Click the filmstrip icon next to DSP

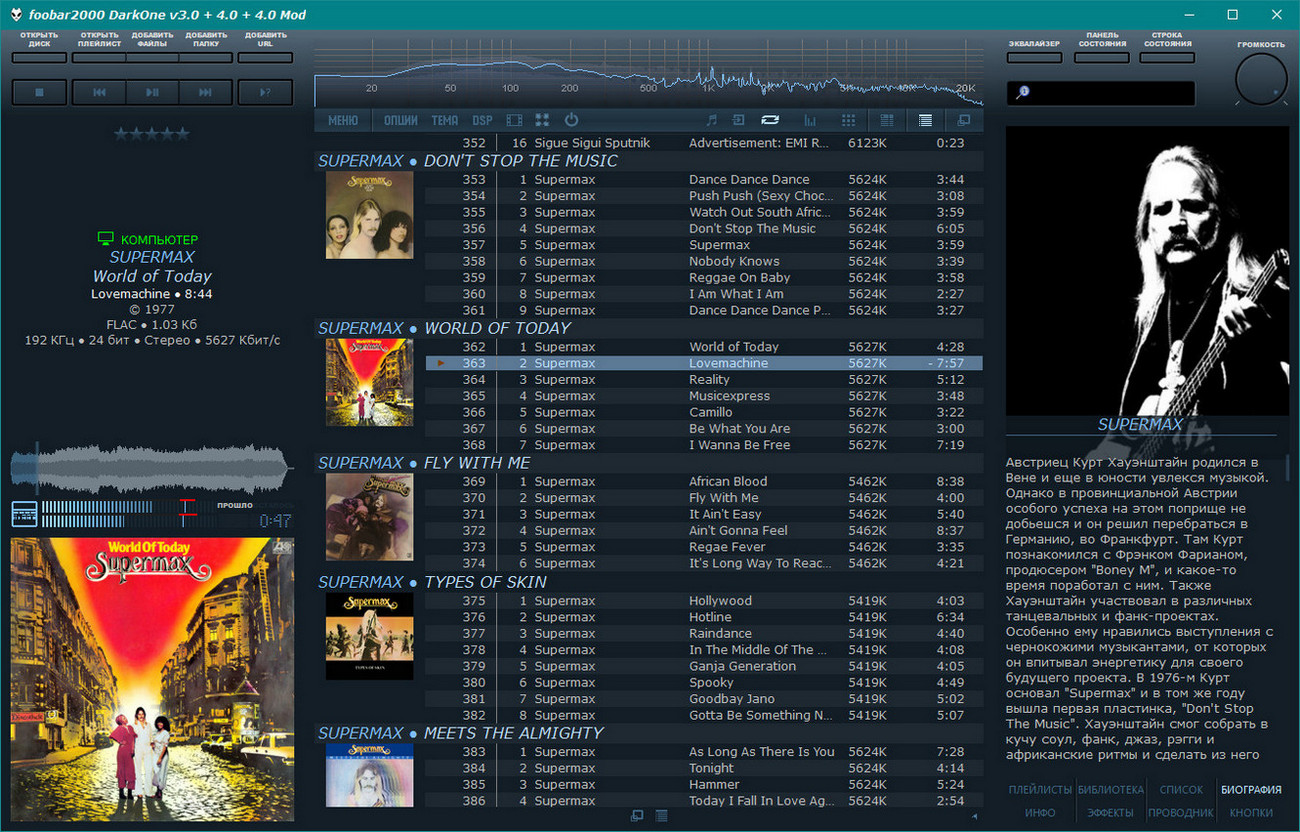(x=514, y=120)
